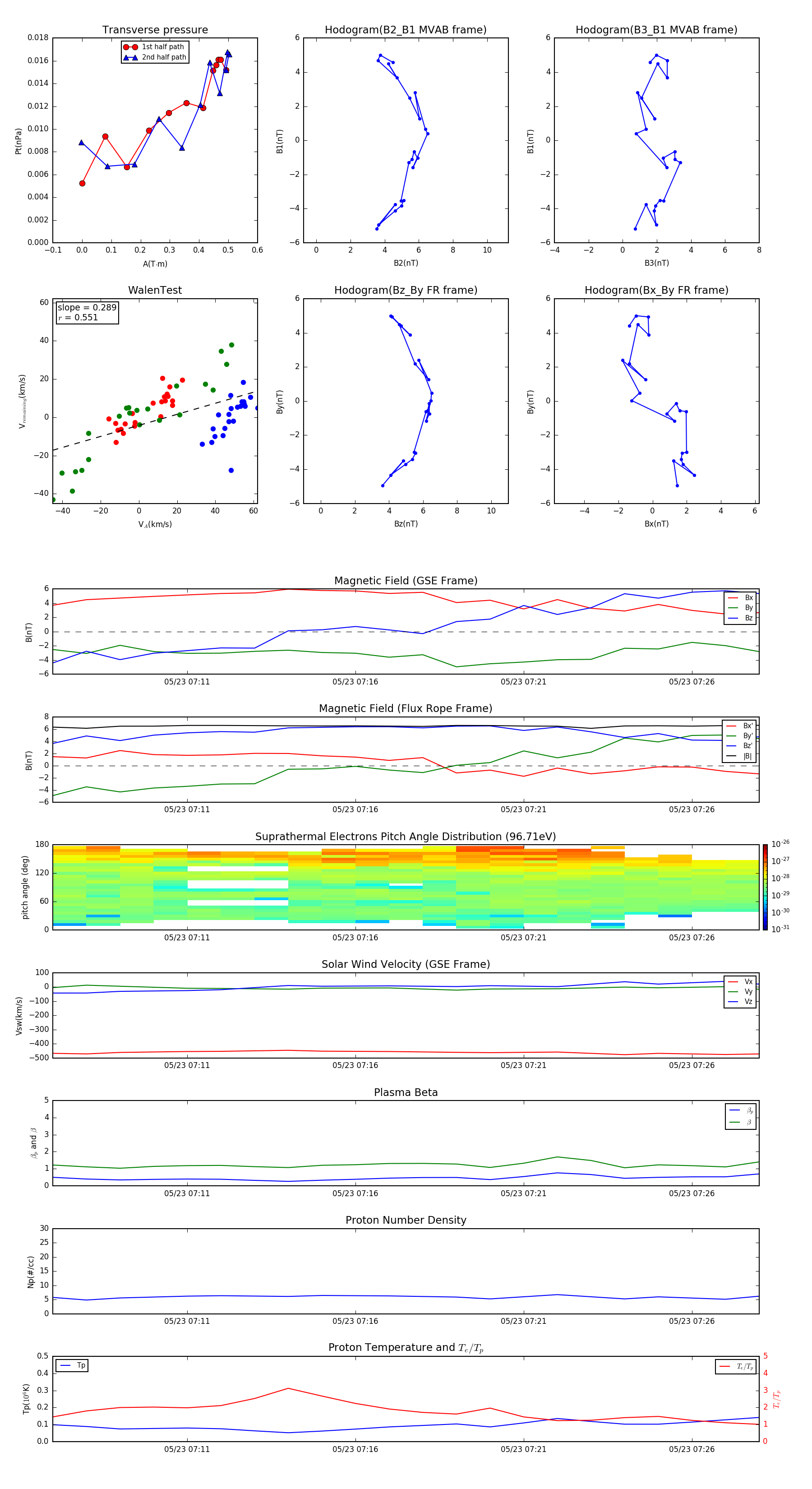Click the "r = 0.551" annotation
The image size is (812, 1489).
[78, 317]
